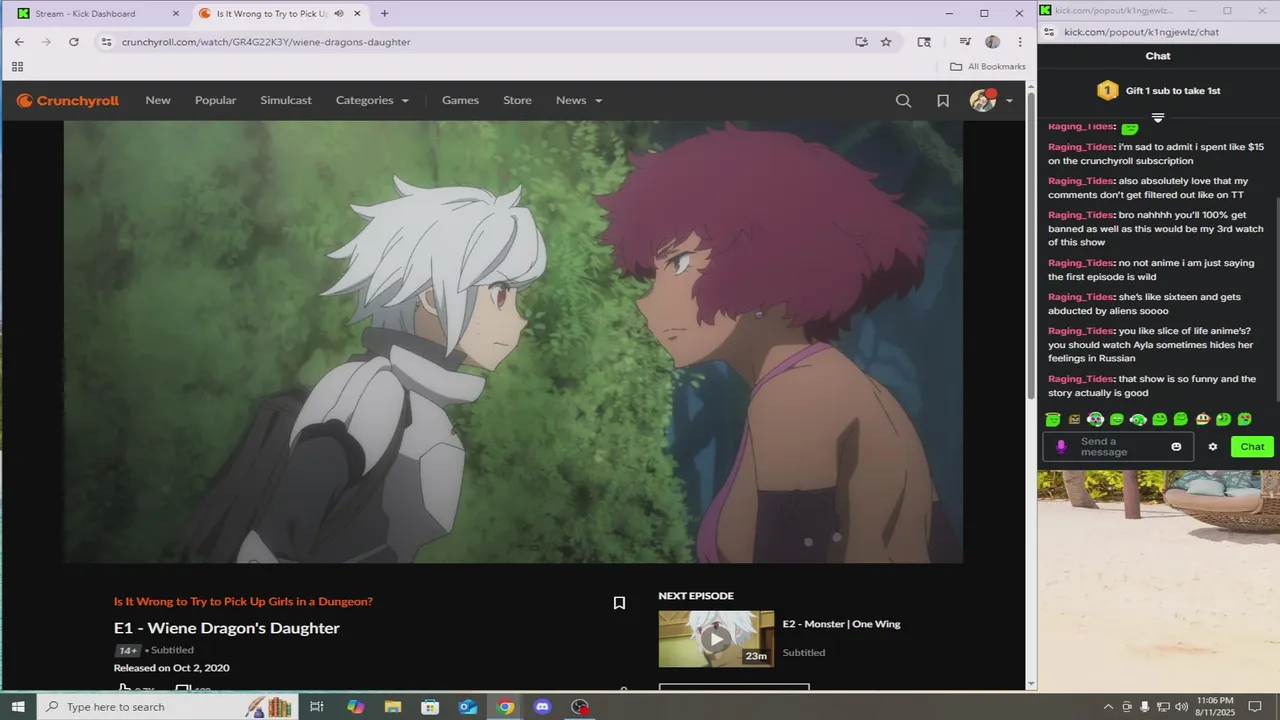The image size is (1280, 720).
Task: Bookmark this tab with the star icon
Action: click(886, 42)
